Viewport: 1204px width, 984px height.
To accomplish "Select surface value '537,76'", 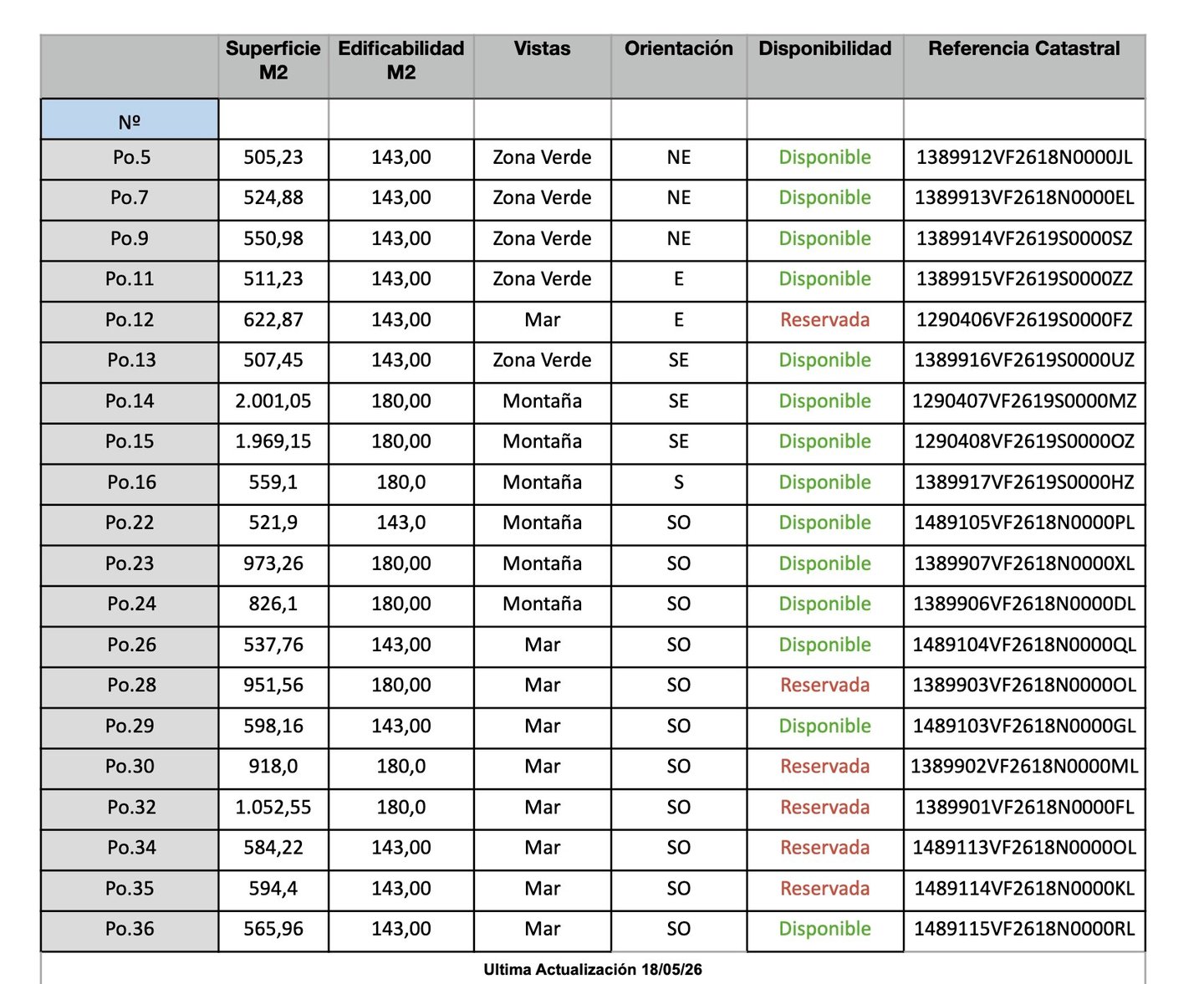I will click(x=273, y=644).
